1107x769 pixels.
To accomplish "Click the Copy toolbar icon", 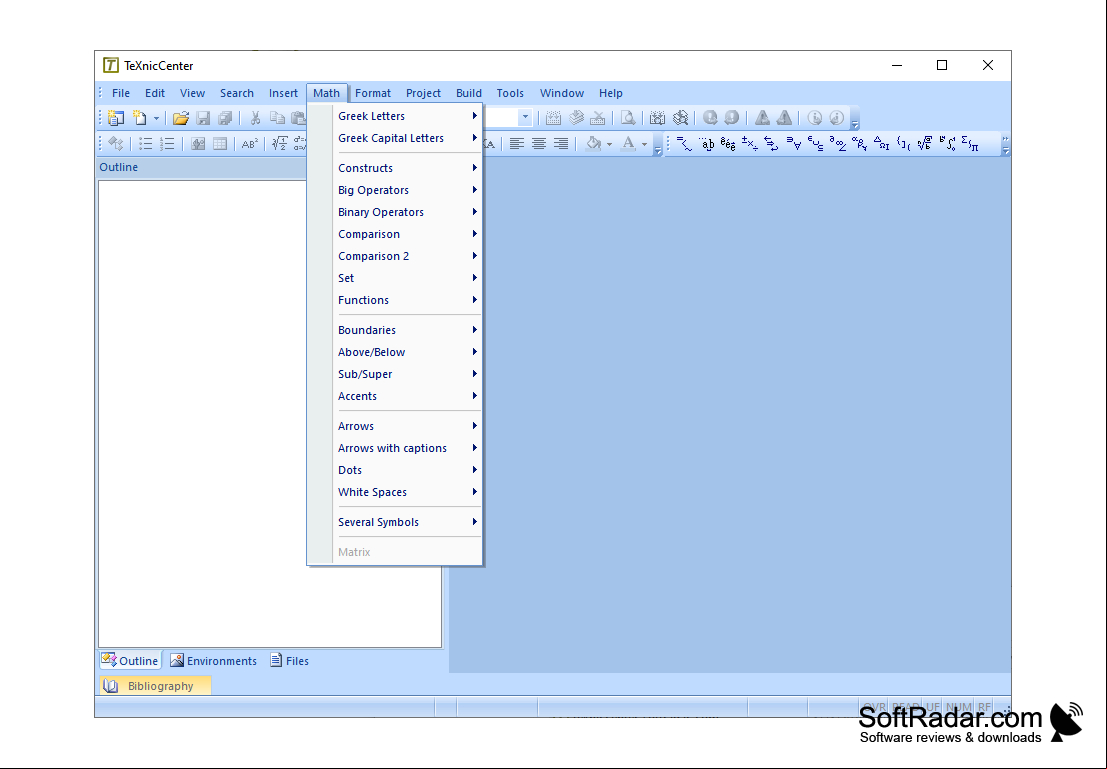I will point(277,118).
